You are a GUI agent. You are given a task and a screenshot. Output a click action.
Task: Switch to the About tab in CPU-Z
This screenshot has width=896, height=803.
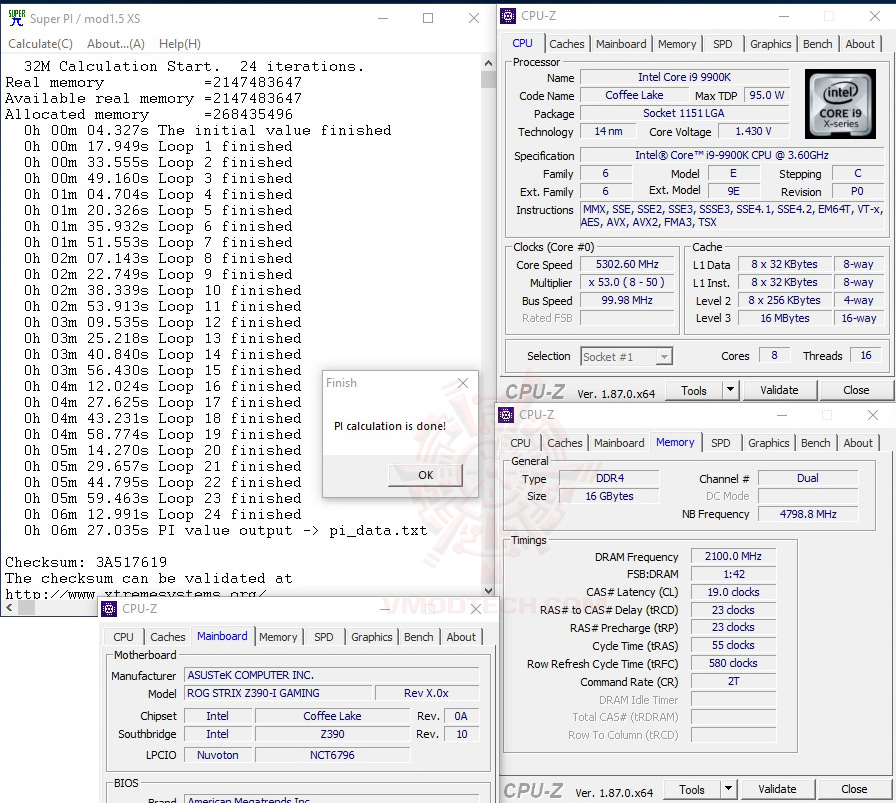pos(860,44)
